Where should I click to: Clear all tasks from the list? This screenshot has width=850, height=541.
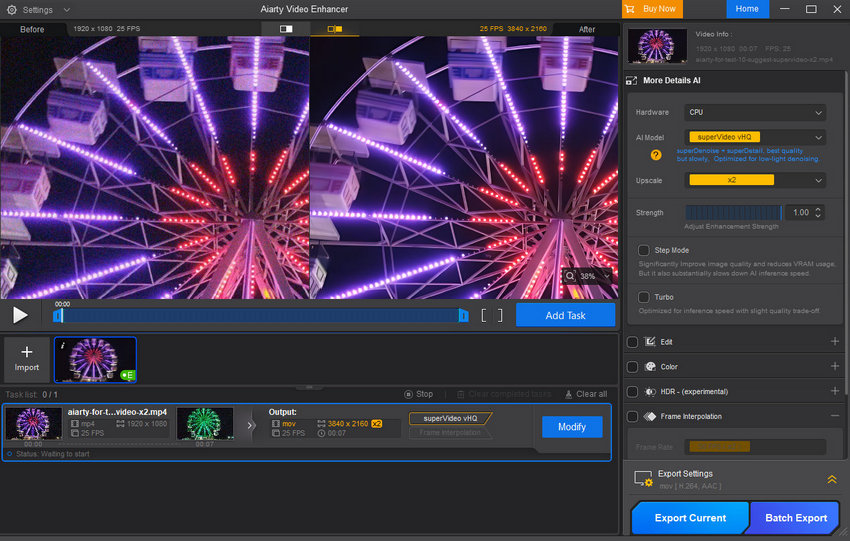pyautogui.click(x=586, y=394)
